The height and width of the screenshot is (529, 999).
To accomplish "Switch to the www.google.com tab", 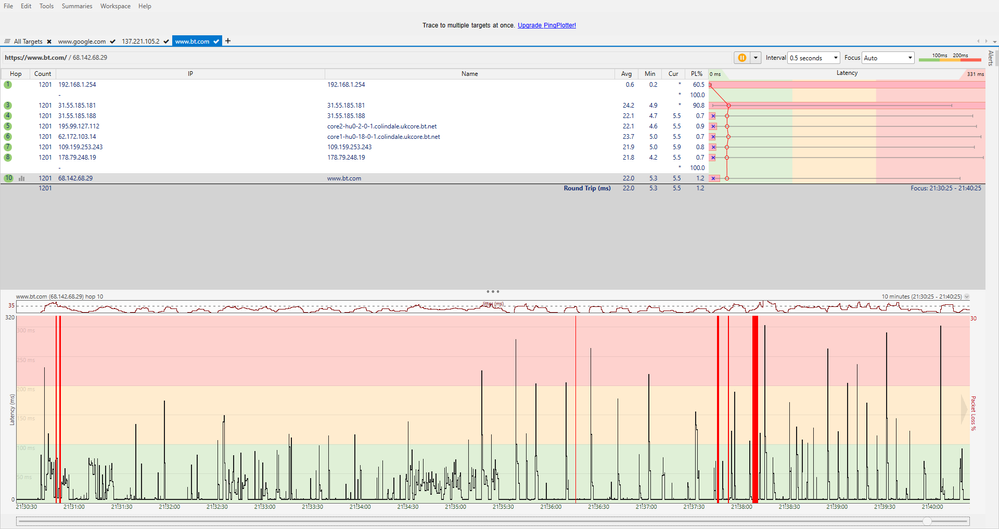I will [x=83, y=41].
